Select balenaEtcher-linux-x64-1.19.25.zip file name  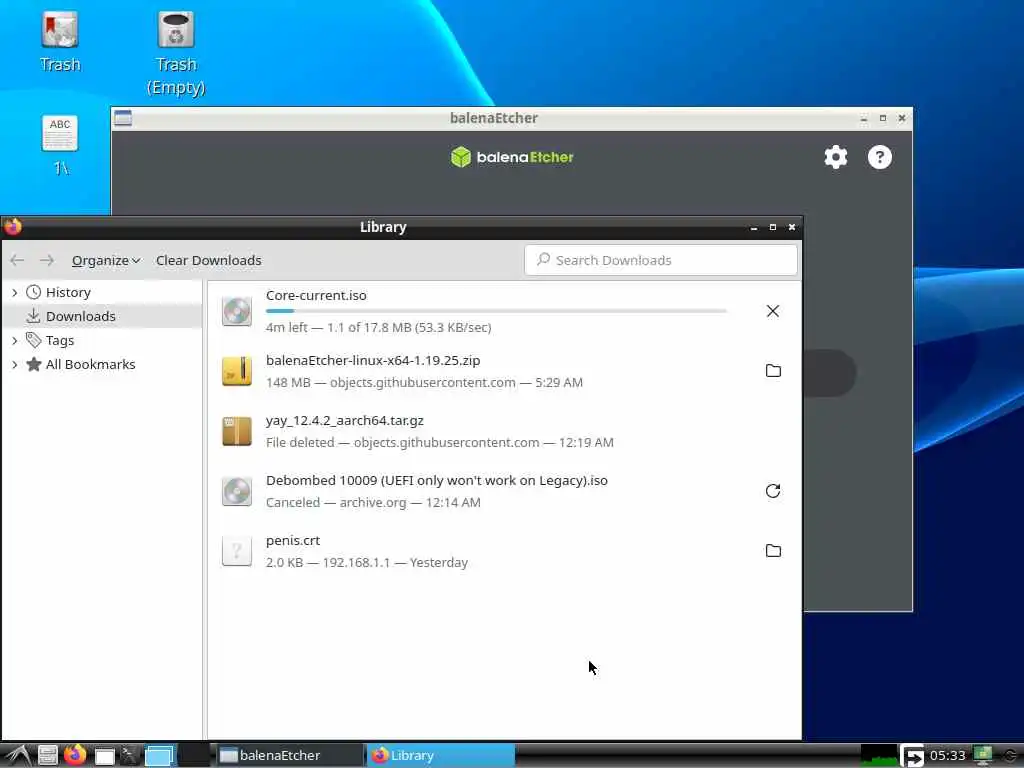pos(373,360)
